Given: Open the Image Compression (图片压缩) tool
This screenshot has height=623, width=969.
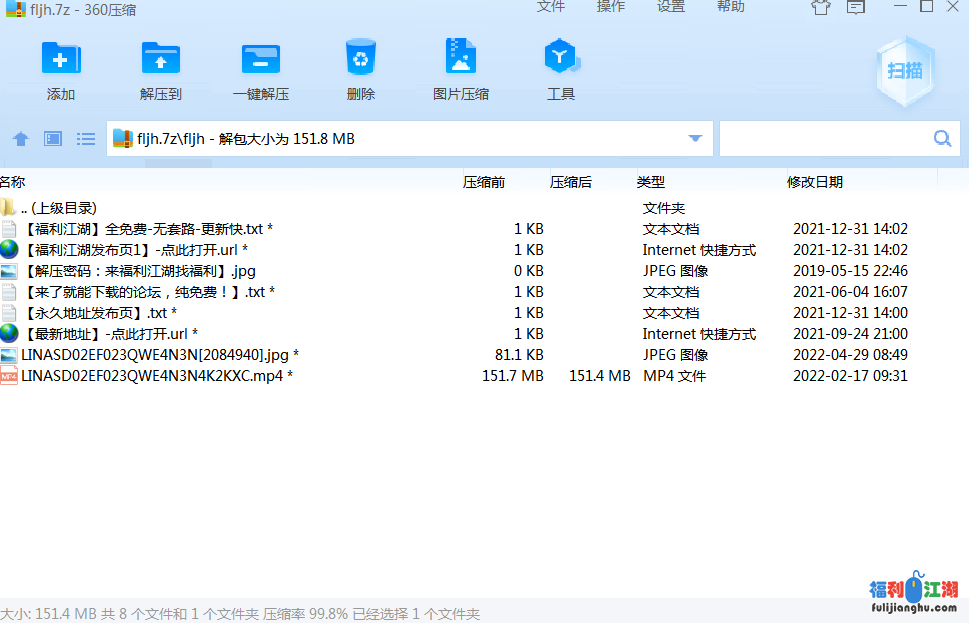Looking at the screenshot, I should pos(461,60).
